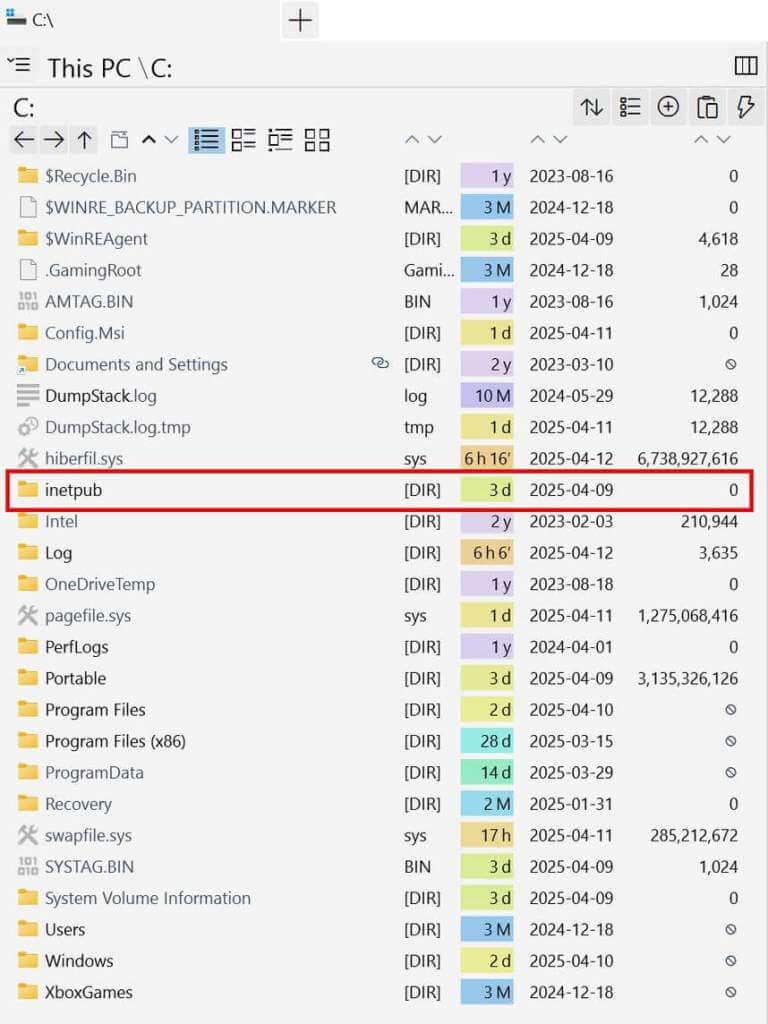
Task: Open a new tab with the plus button
Action: coord(299,19)
